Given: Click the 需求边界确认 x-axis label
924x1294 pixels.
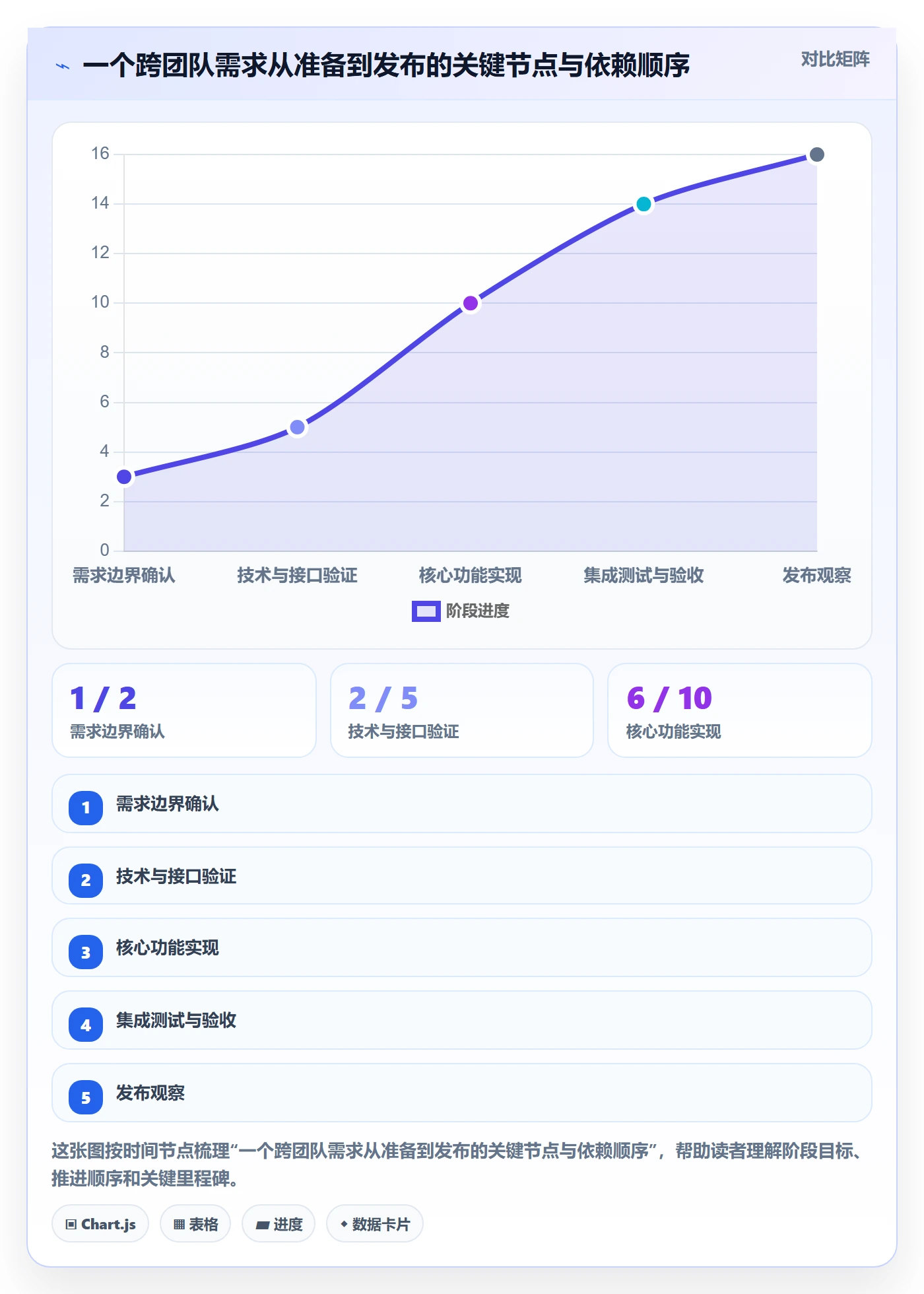Looking at the screenshot, I should point(124,576).
